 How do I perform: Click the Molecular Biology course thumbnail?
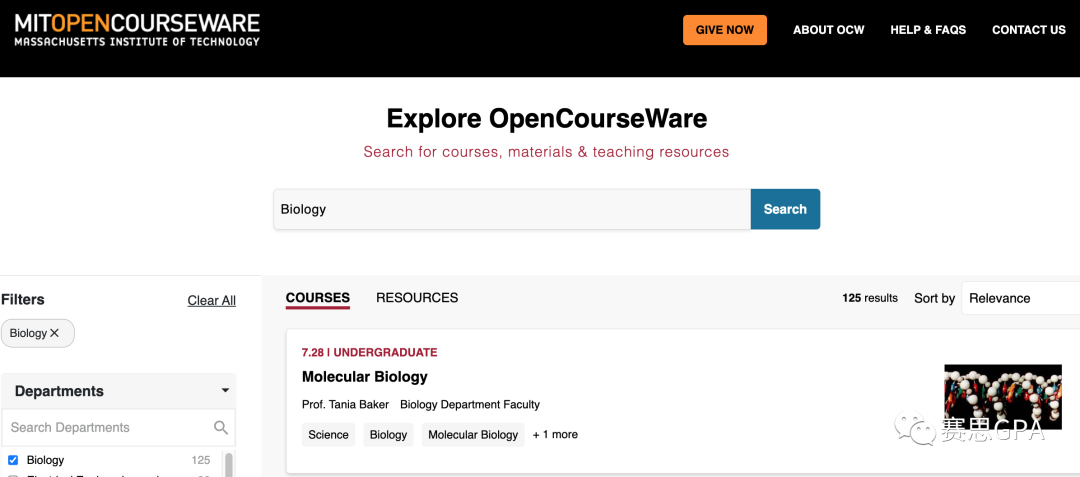(1003, 398)
